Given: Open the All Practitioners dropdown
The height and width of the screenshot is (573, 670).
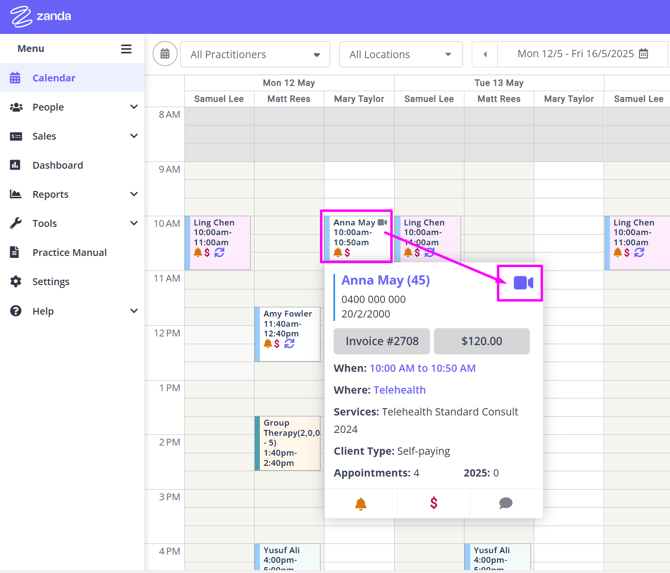Looking at the screenshot, I should [255, 54].
